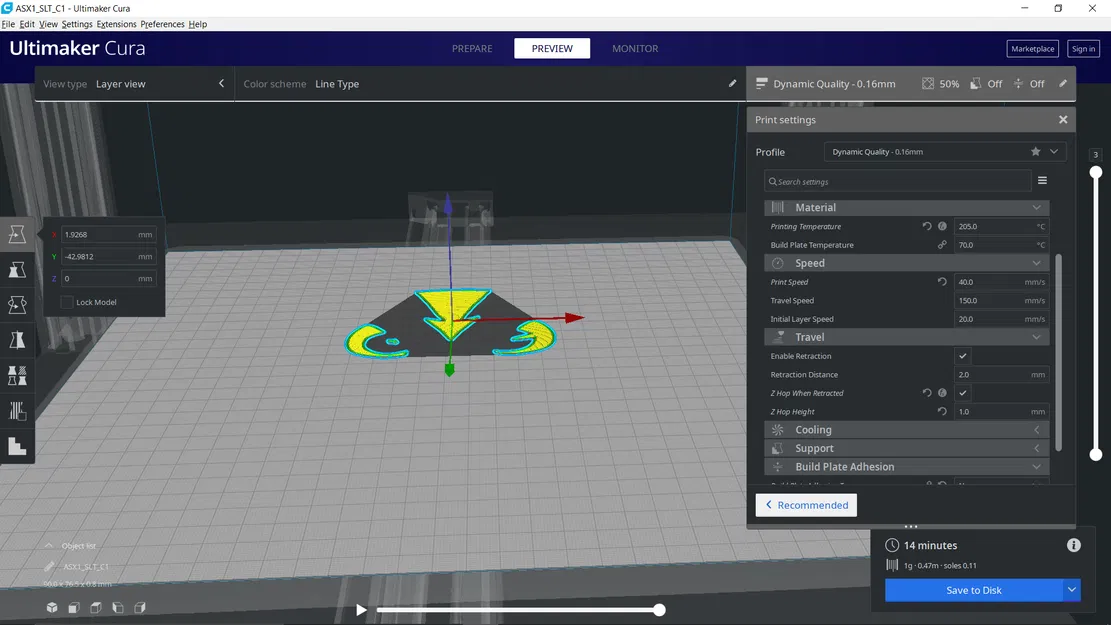Reset Z Hop Height with revert arrow

tap(942, 411)
